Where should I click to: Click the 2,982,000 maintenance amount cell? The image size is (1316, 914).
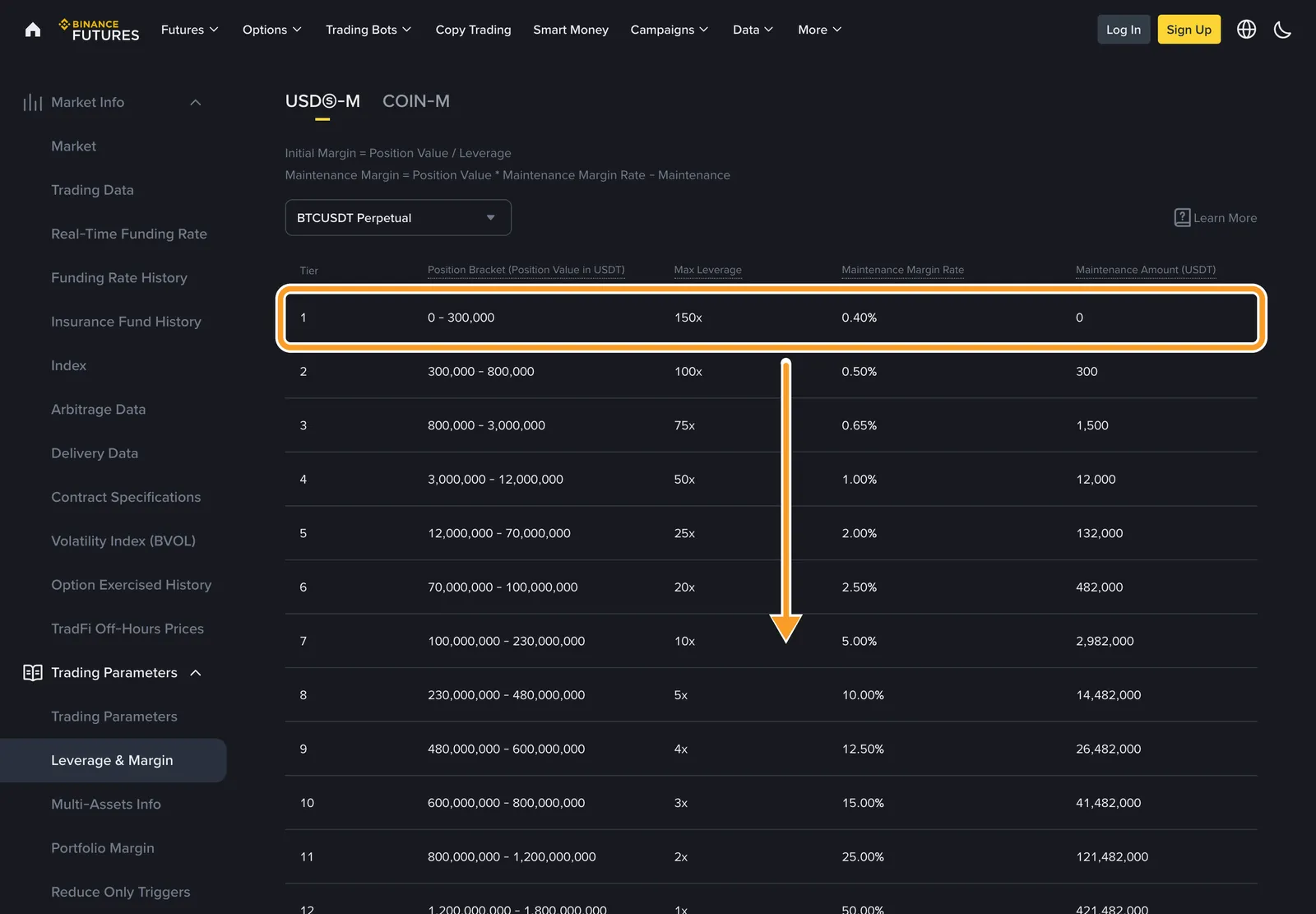(1105, 641)
